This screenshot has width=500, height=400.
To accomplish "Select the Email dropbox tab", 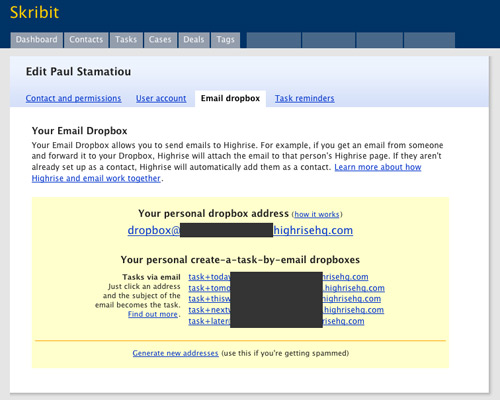I will click(x=230, y=98).
